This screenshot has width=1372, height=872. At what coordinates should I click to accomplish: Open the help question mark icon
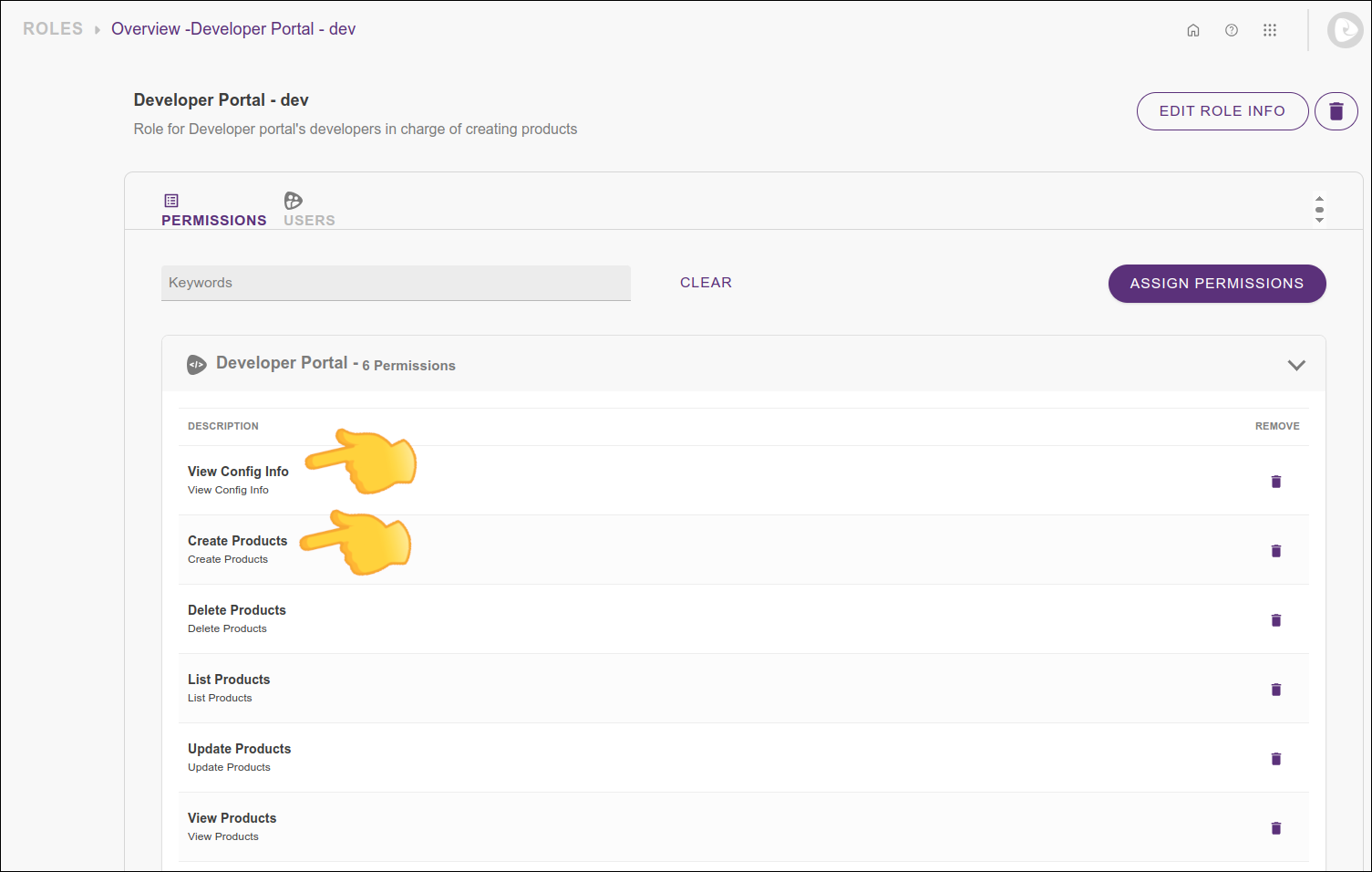click(x=1232, y=30)
